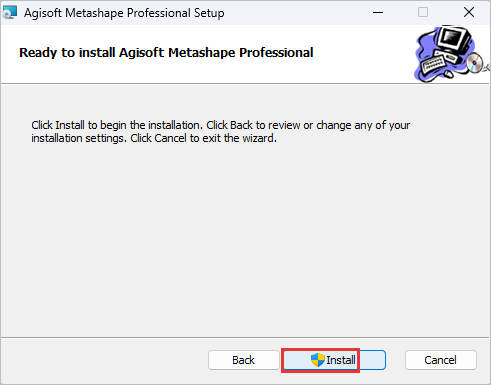Screen dimensions: 491x385
Task: Click the Install button to begin installation
Action: (334, 360)
